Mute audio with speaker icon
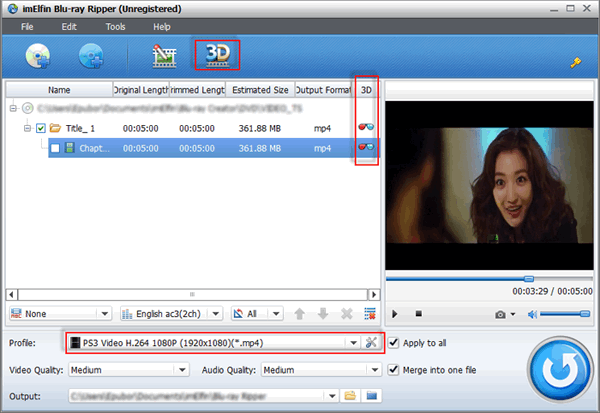The image size is (600, 413). (x=532, y=315)
